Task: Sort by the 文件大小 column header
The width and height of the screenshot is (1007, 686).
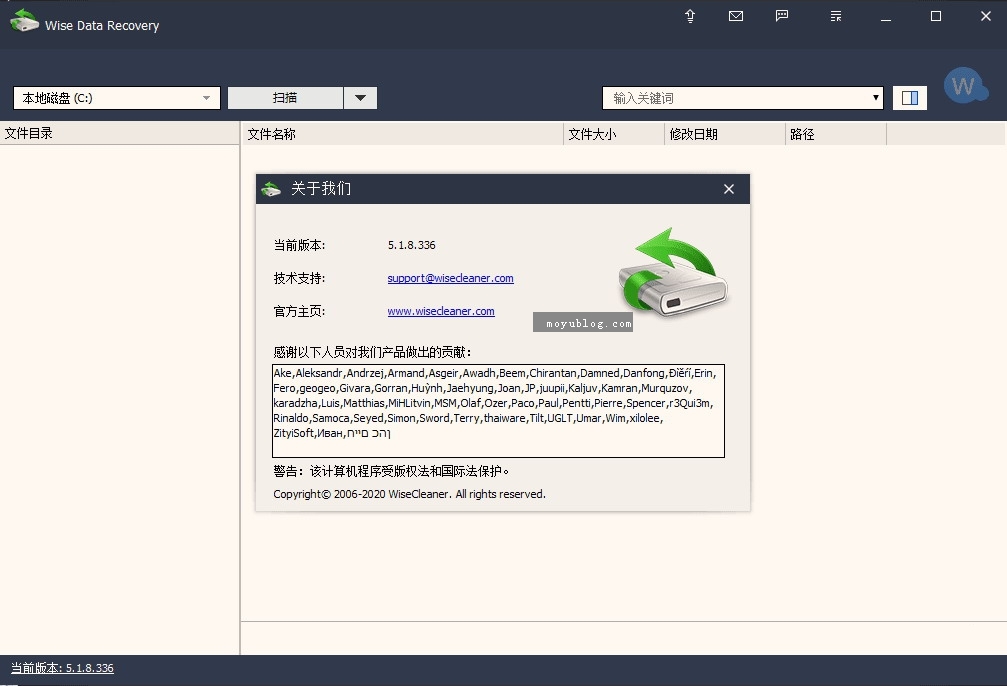Action: [614, 134]
